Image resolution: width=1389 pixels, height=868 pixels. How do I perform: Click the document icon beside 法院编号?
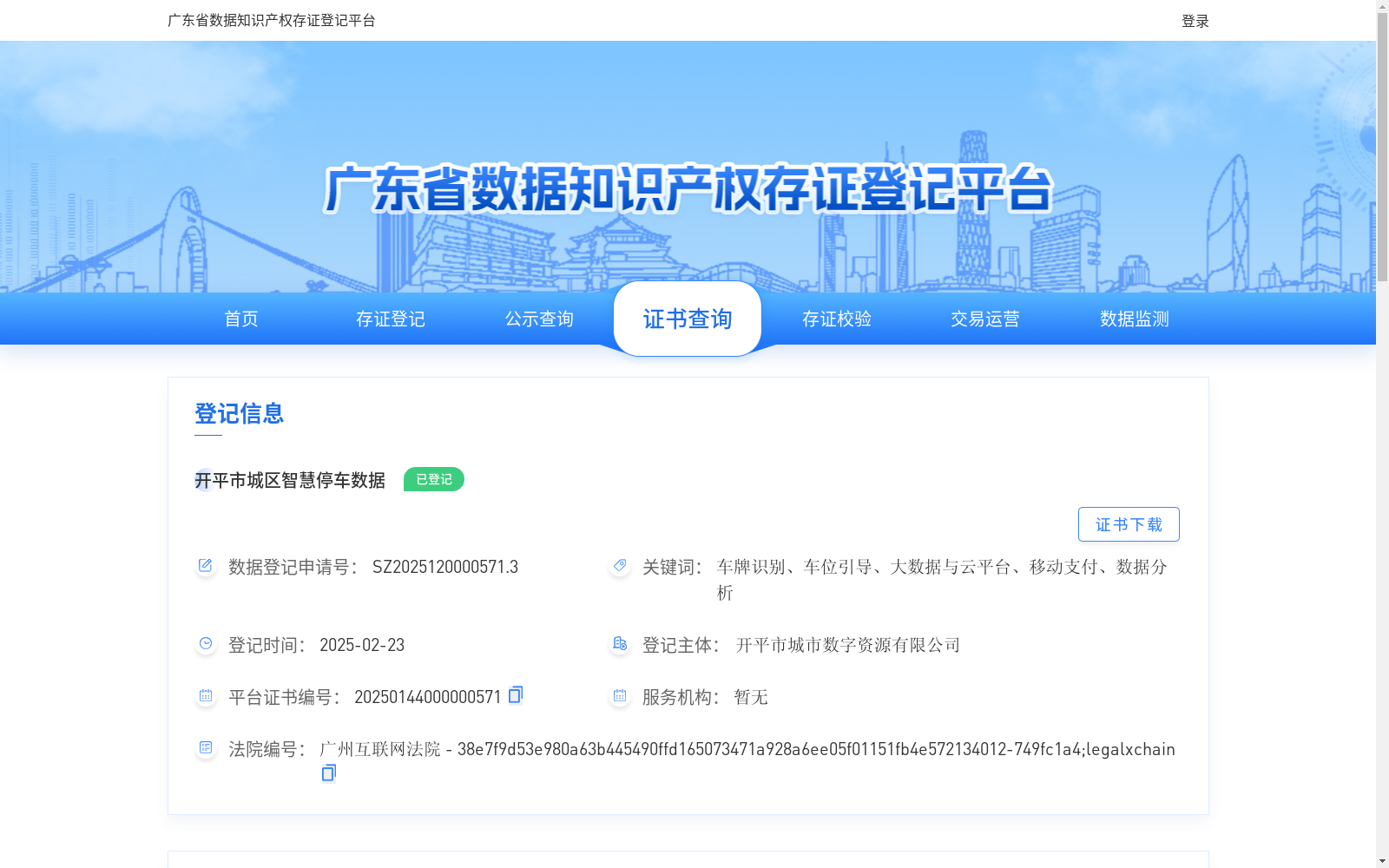pyautogui.click(x=206, y=748)
